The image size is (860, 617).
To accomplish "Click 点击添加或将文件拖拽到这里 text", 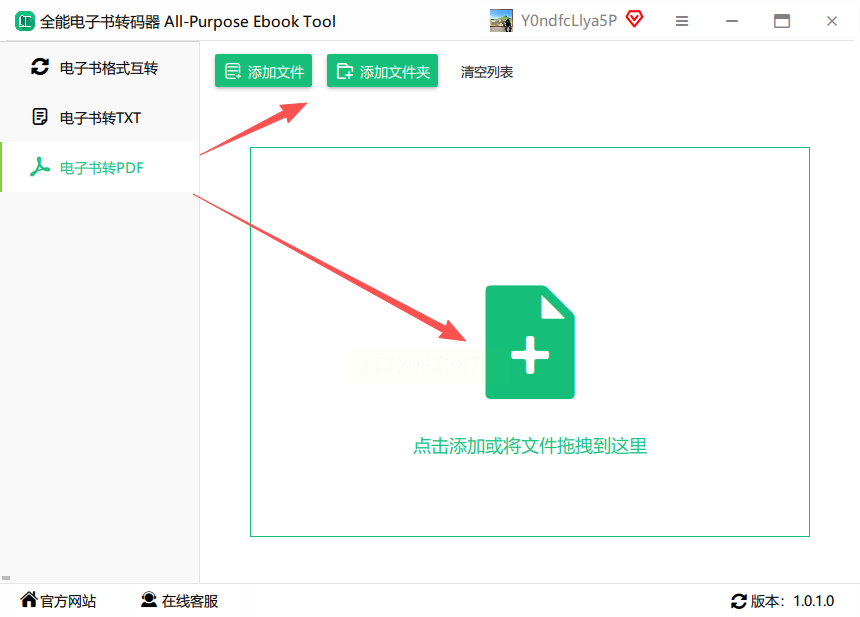I will 530,446.
